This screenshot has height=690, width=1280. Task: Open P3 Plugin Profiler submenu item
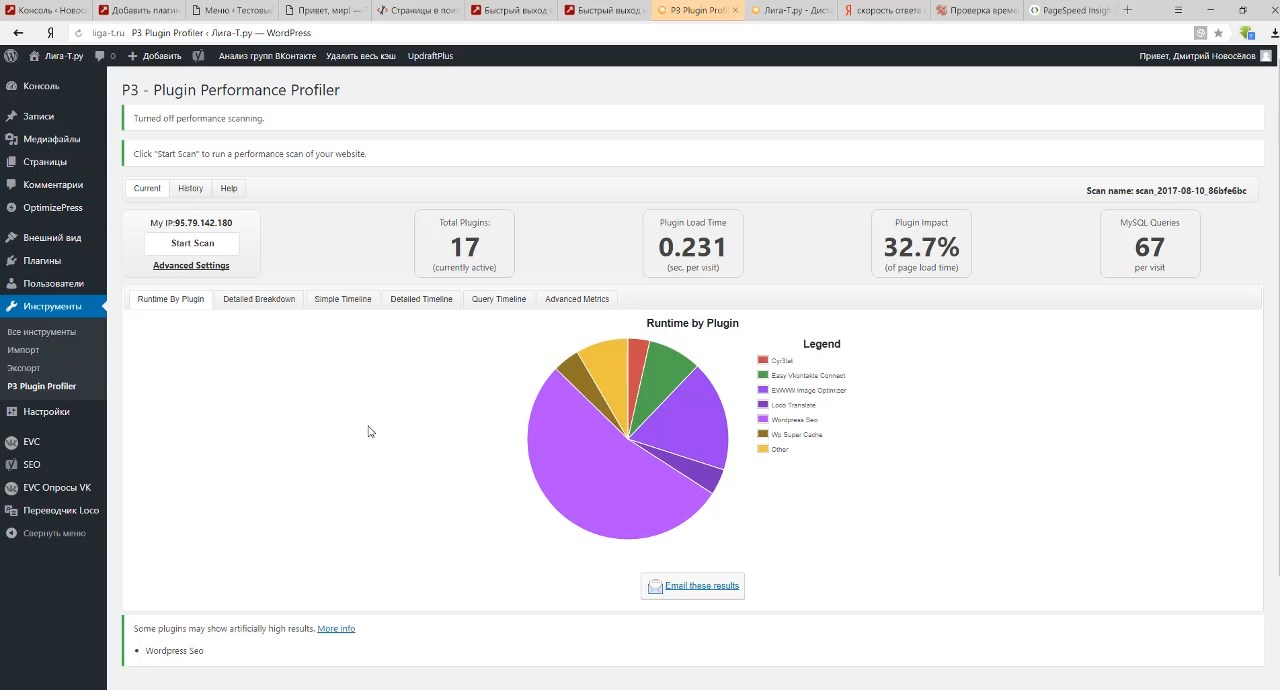click(x=41, y=386)
